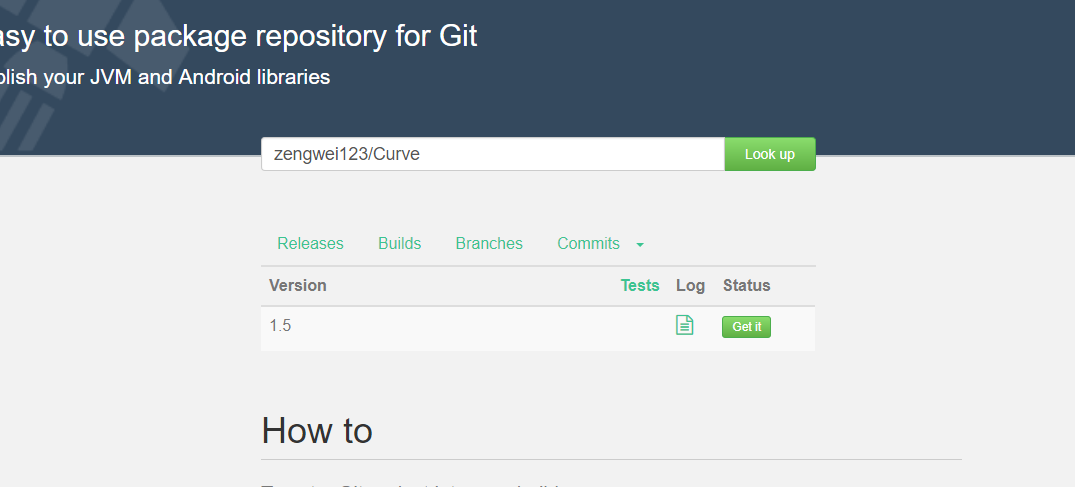The image size is (1075, 487).
Task: Click the JVM and Android libraries subtitle
Action: click(x=165, y=77)
